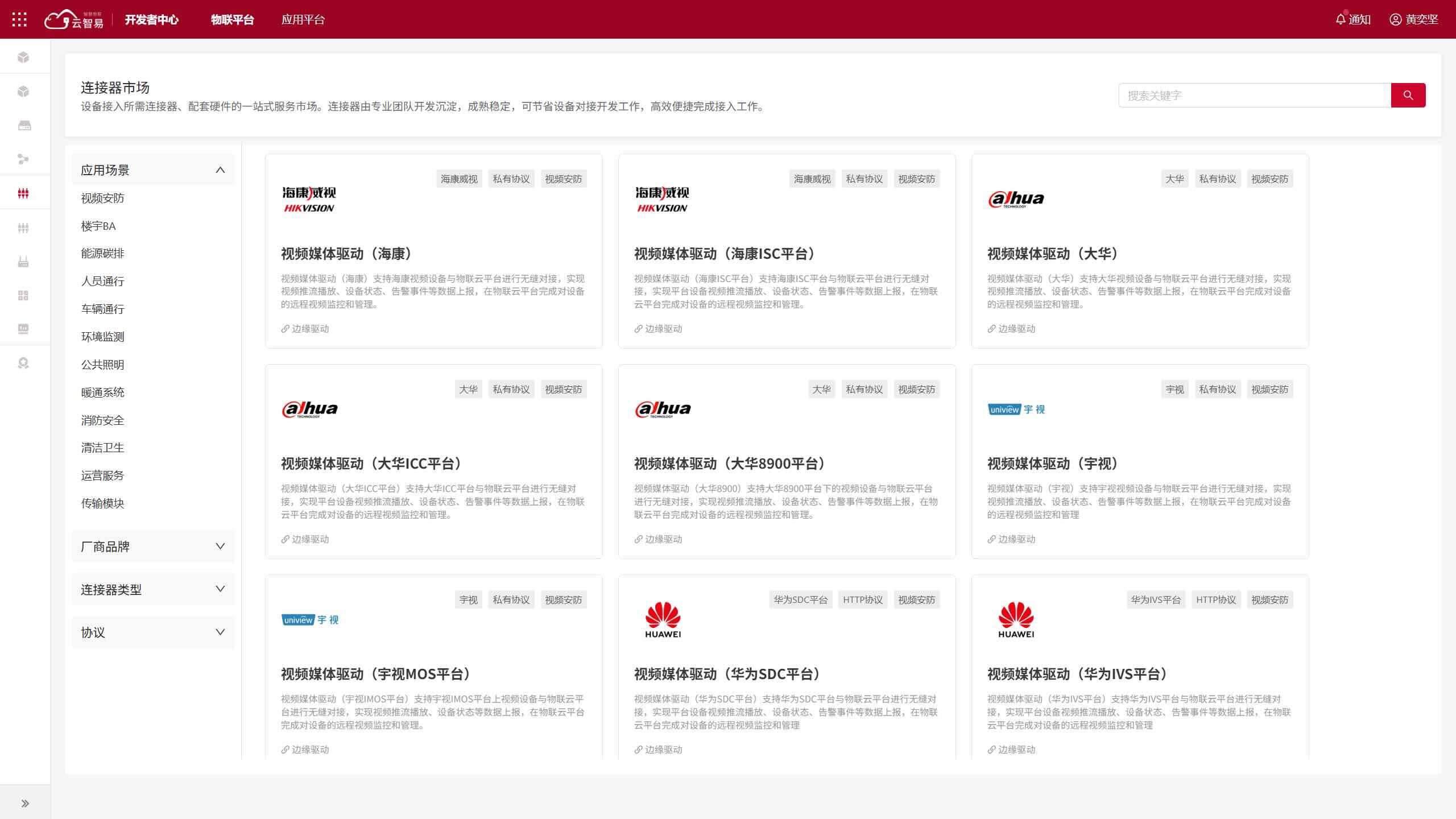This screenshot has height=819, width=1456.
Task: Open 视频媒体驱动（大华ICC平台）connector title
Action: point(372,464)
